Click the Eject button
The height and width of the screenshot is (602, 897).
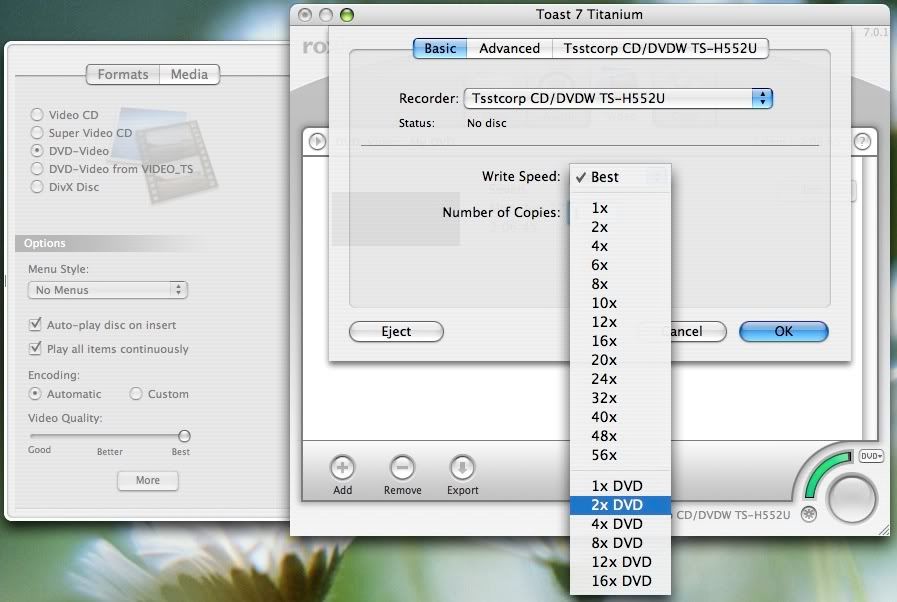click(396, 331)
